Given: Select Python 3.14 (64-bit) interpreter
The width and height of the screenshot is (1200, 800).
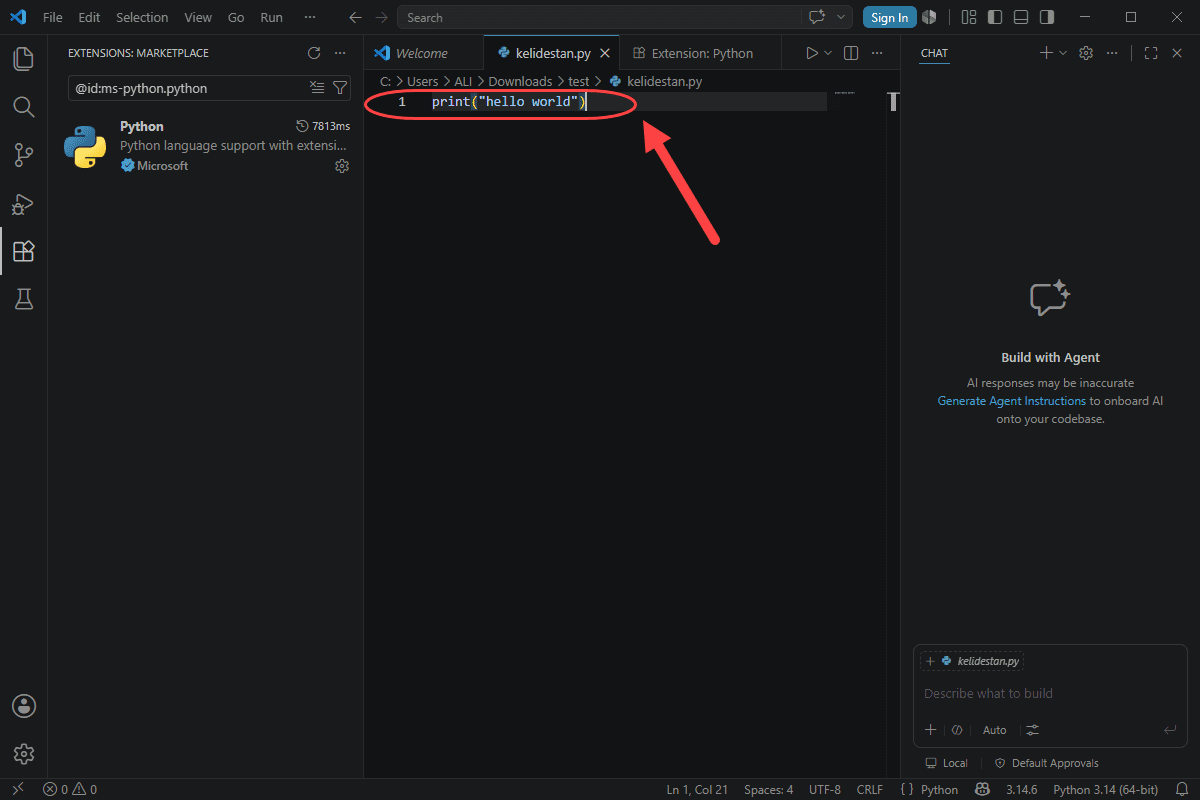Looking at the screenshot, I should coord(1105,789).
